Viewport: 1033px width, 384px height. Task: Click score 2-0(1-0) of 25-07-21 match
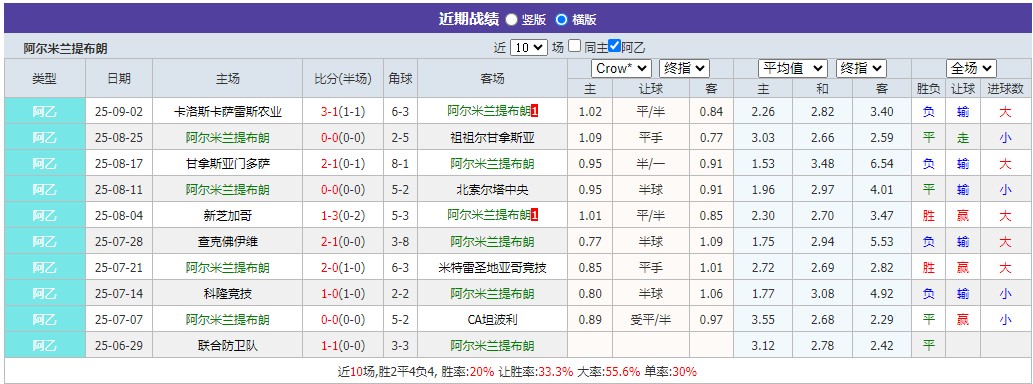tap(343, 267)
